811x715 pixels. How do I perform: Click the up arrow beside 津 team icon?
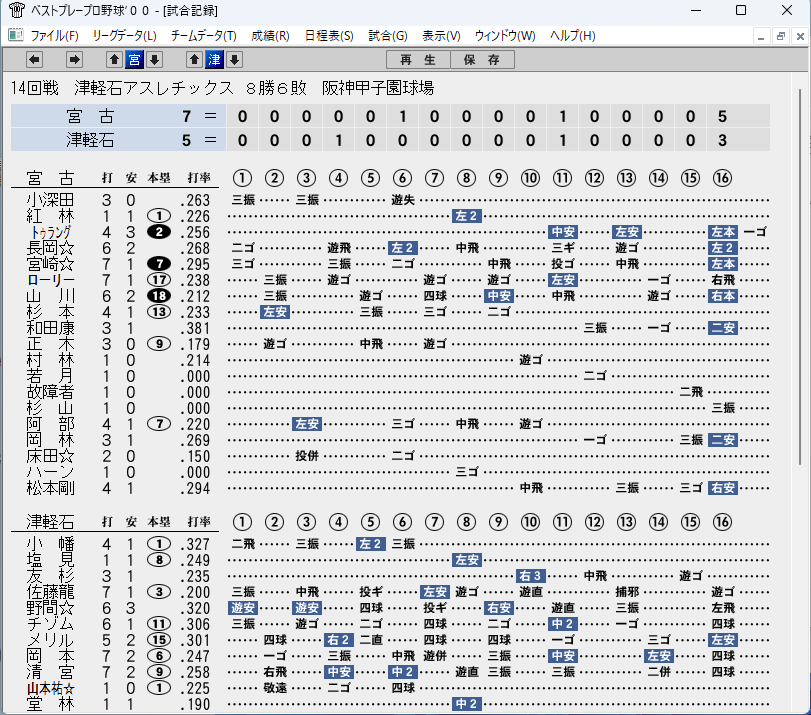tap(194, 60)
